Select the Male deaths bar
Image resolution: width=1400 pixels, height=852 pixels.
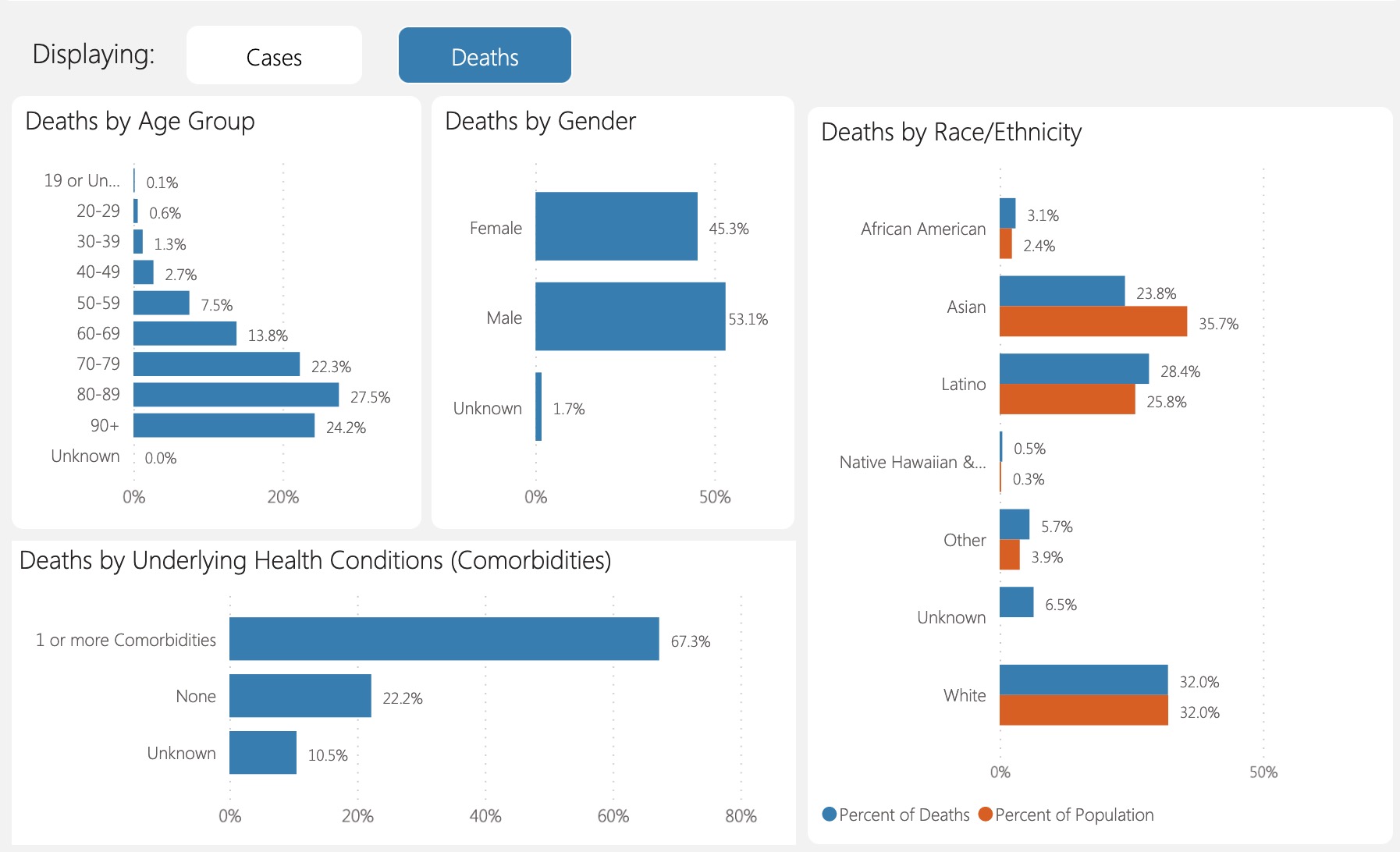630,317
